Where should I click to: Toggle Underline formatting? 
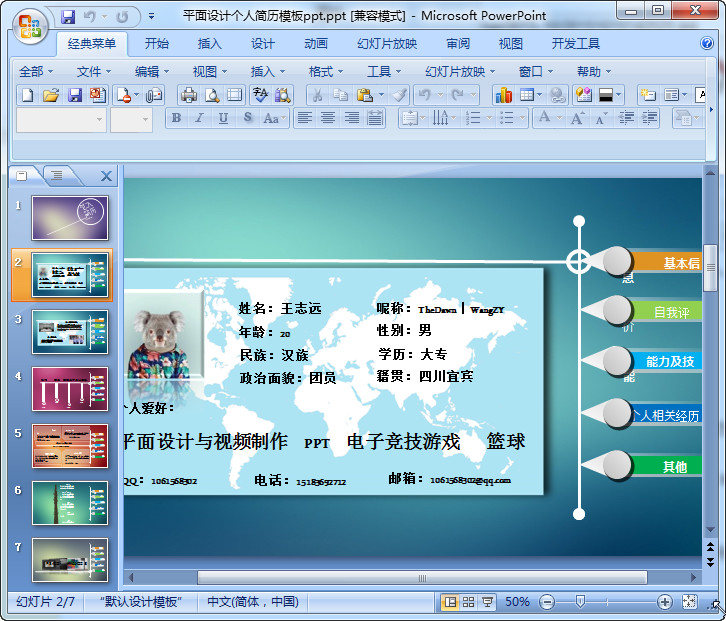click(x=223, y=118)
